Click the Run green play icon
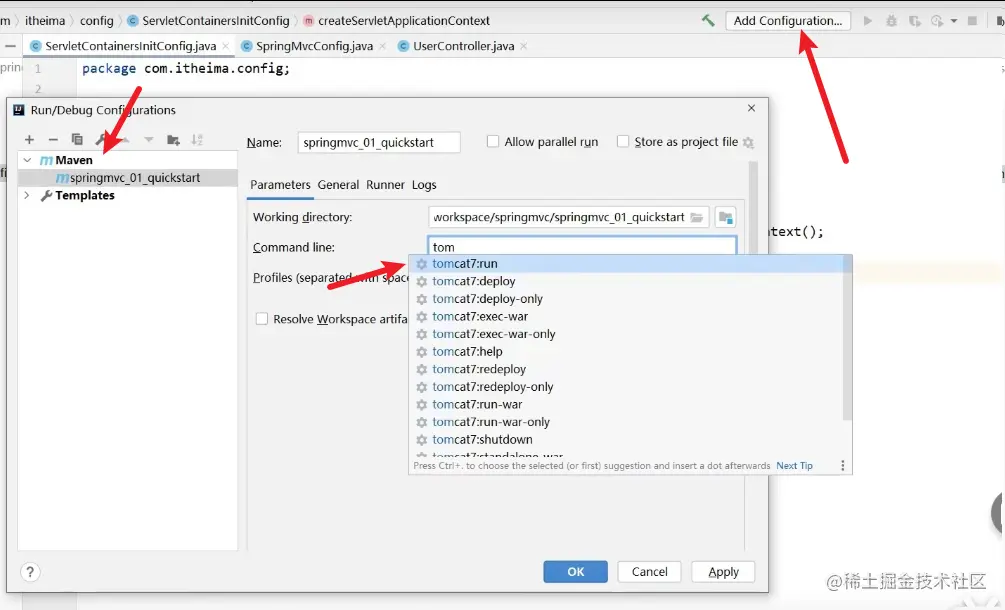Viewport: 1005px width, 610px height. [867, 21]
